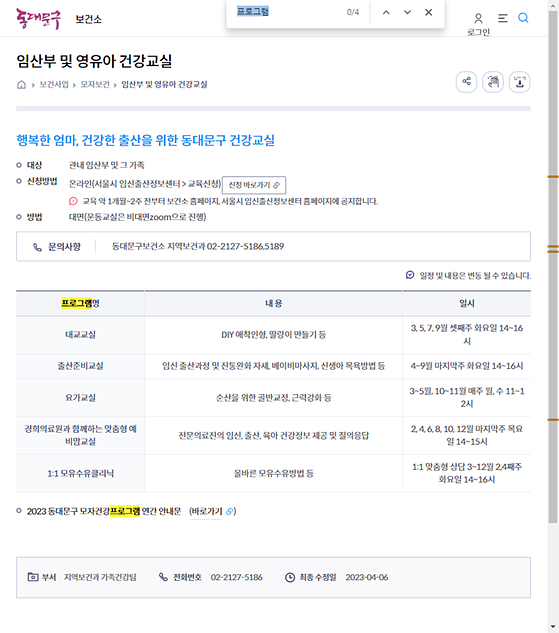Close the find-in-page bar
559x633 pixels.
pos(429,13)
